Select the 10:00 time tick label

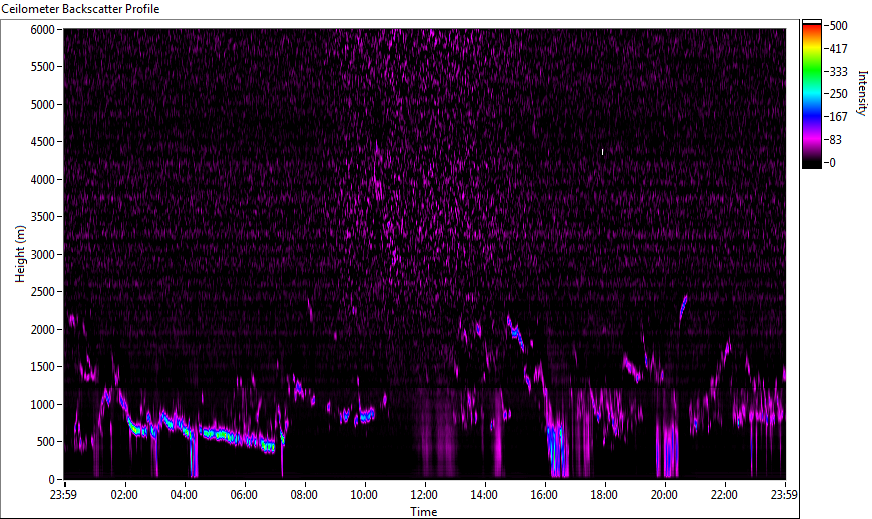click(364, 495)
